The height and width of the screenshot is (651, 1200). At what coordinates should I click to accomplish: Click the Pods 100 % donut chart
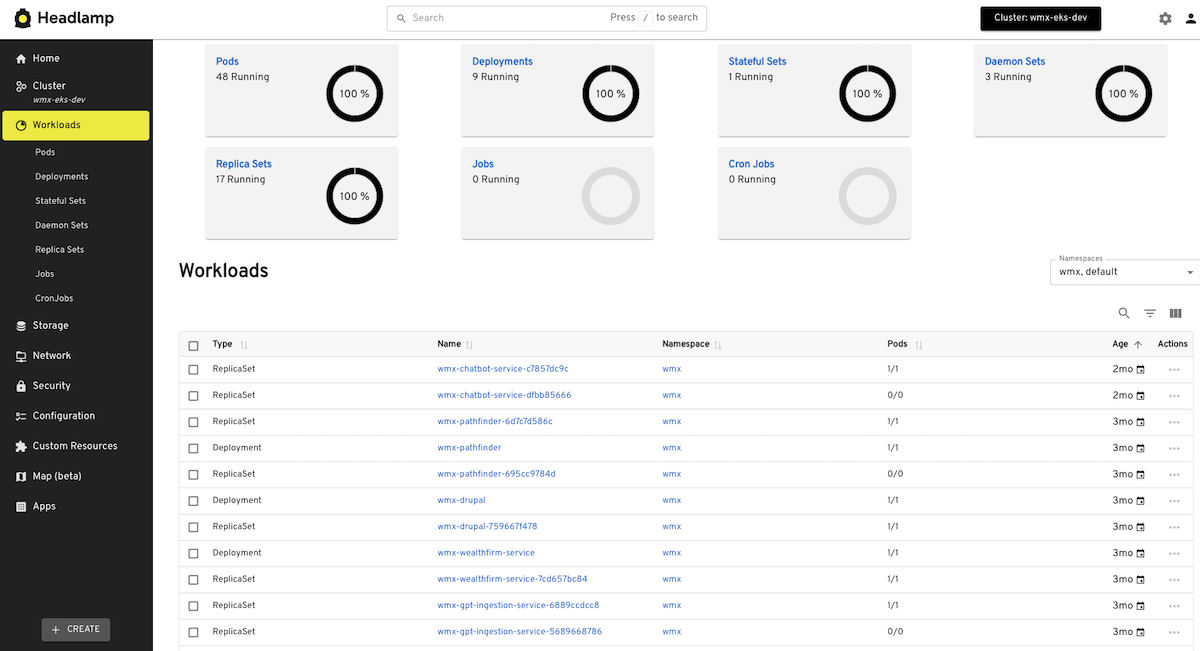click(x=354, y=94)
